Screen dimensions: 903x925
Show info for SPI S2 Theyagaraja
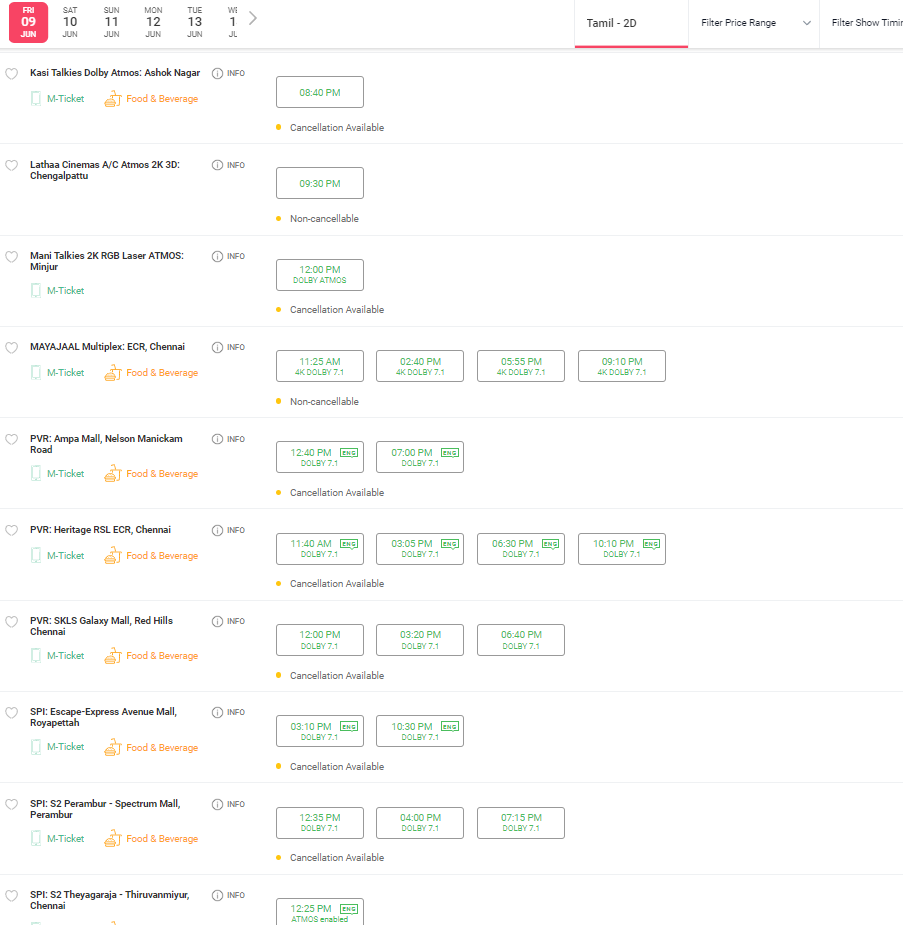[217, 895]
